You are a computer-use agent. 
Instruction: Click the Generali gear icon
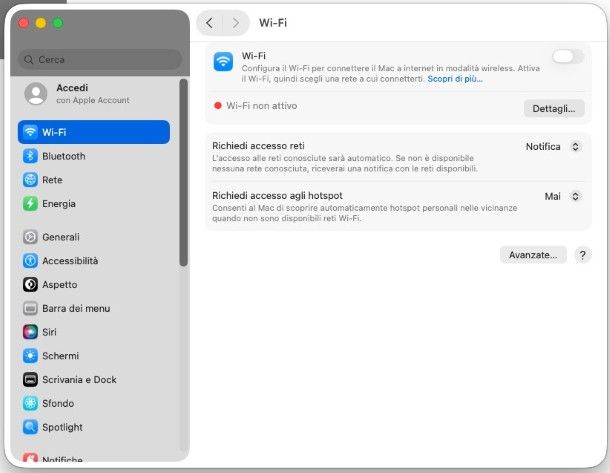30,237
